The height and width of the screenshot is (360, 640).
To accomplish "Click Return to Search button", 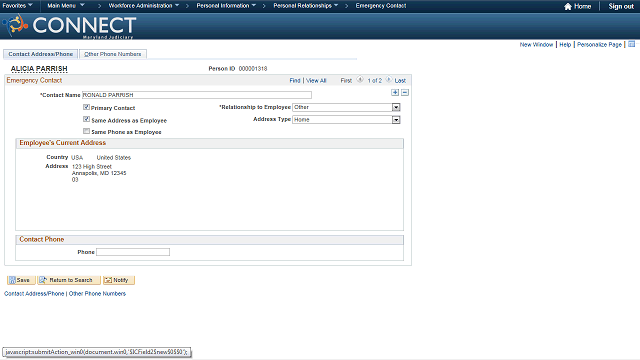I will (x=69, y=280).
